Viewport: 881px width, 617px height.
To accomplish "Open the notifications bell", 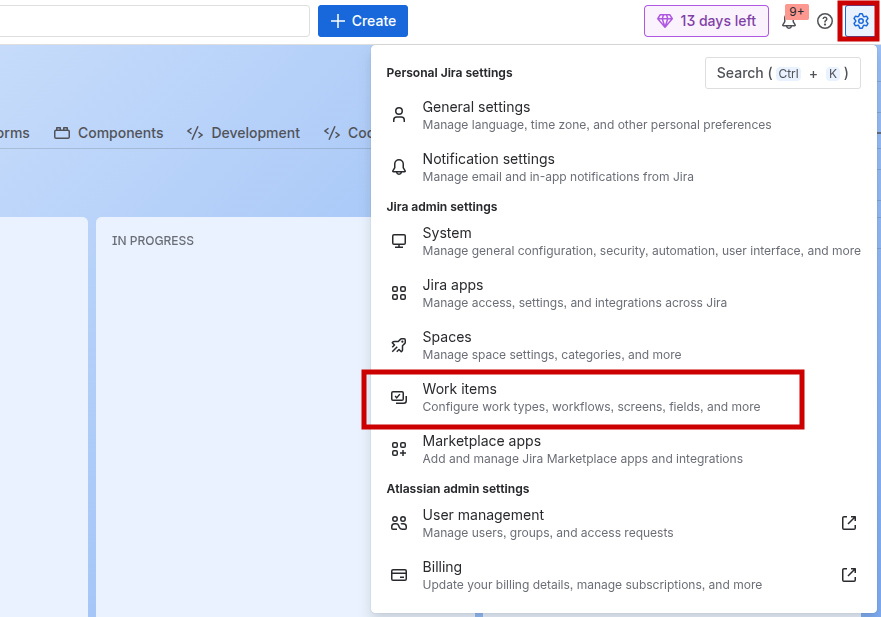I will [x=789, y=21].
